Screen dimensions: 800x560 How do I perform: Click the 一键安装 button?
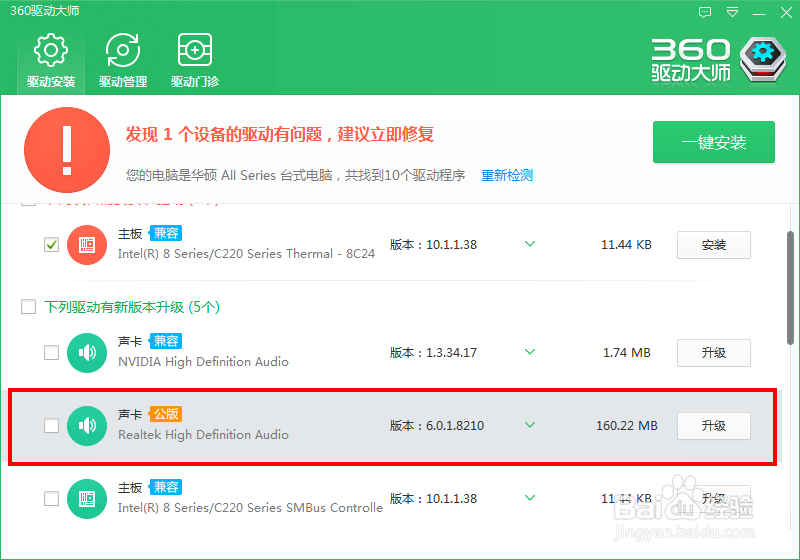714,142
